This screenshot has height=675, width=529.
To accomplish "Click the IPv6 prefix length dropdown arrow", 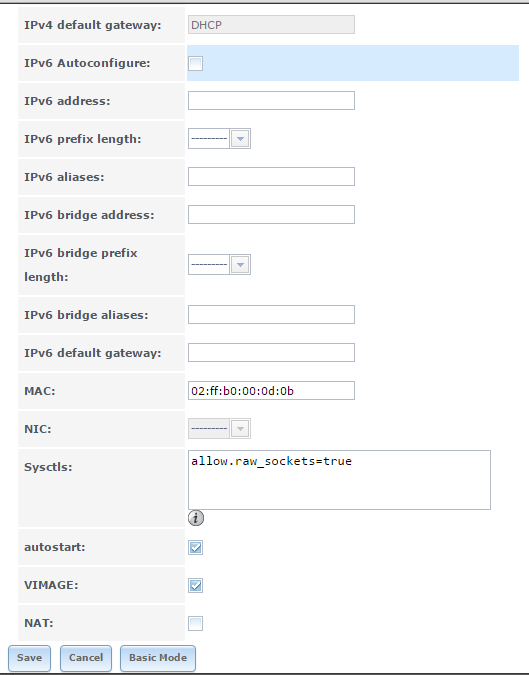I will 240,139.
